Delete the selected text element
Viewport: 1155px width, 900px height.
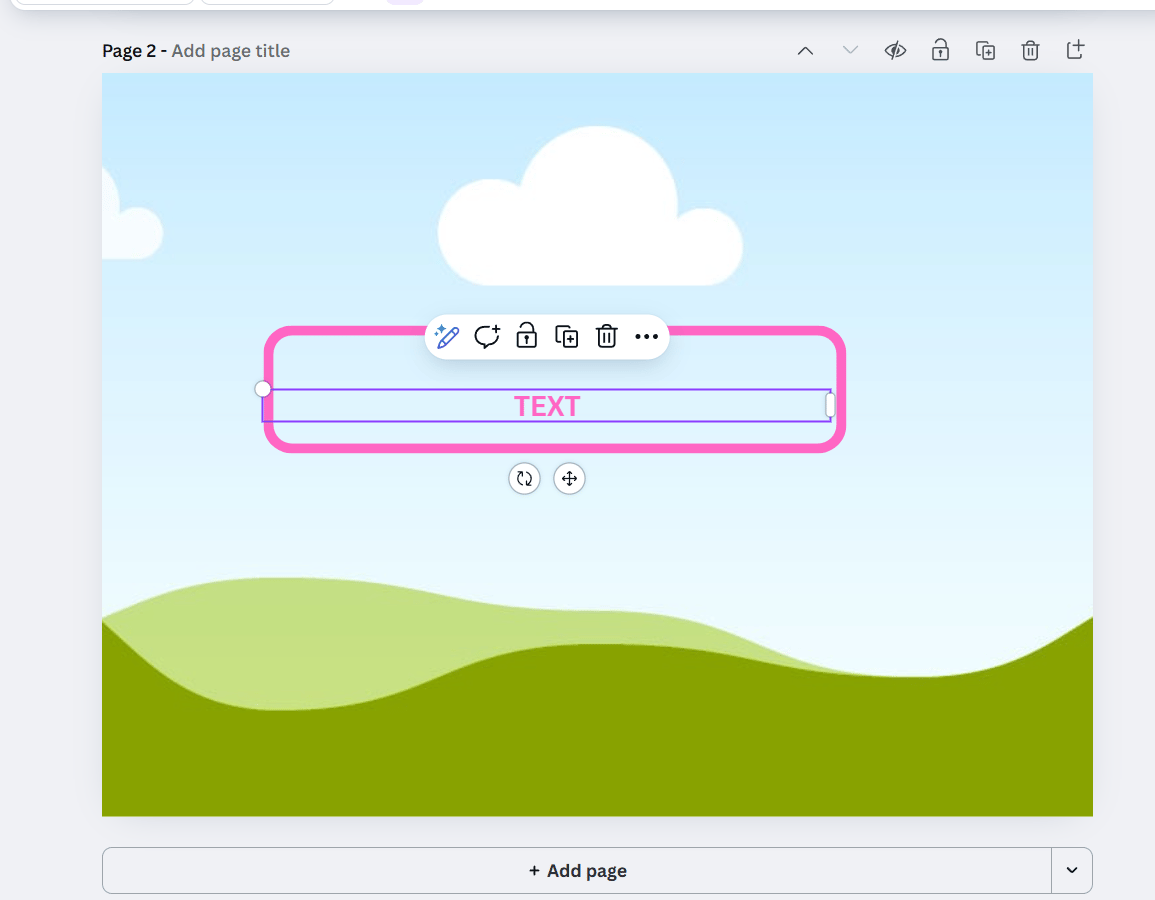(x=606, y=336)
